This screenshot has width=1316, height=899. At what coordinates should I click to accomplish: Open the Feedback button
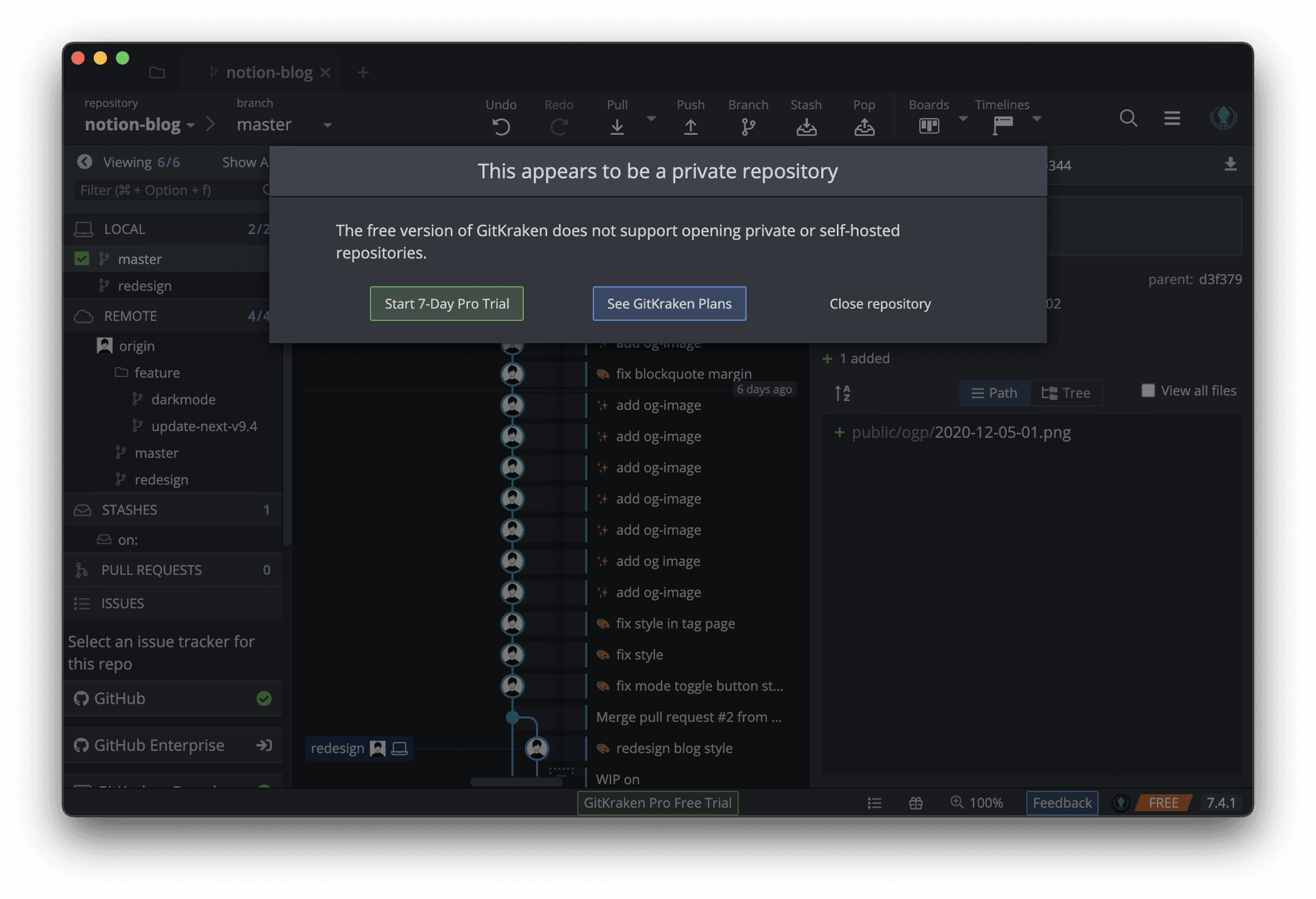(x=1062, y=802)
